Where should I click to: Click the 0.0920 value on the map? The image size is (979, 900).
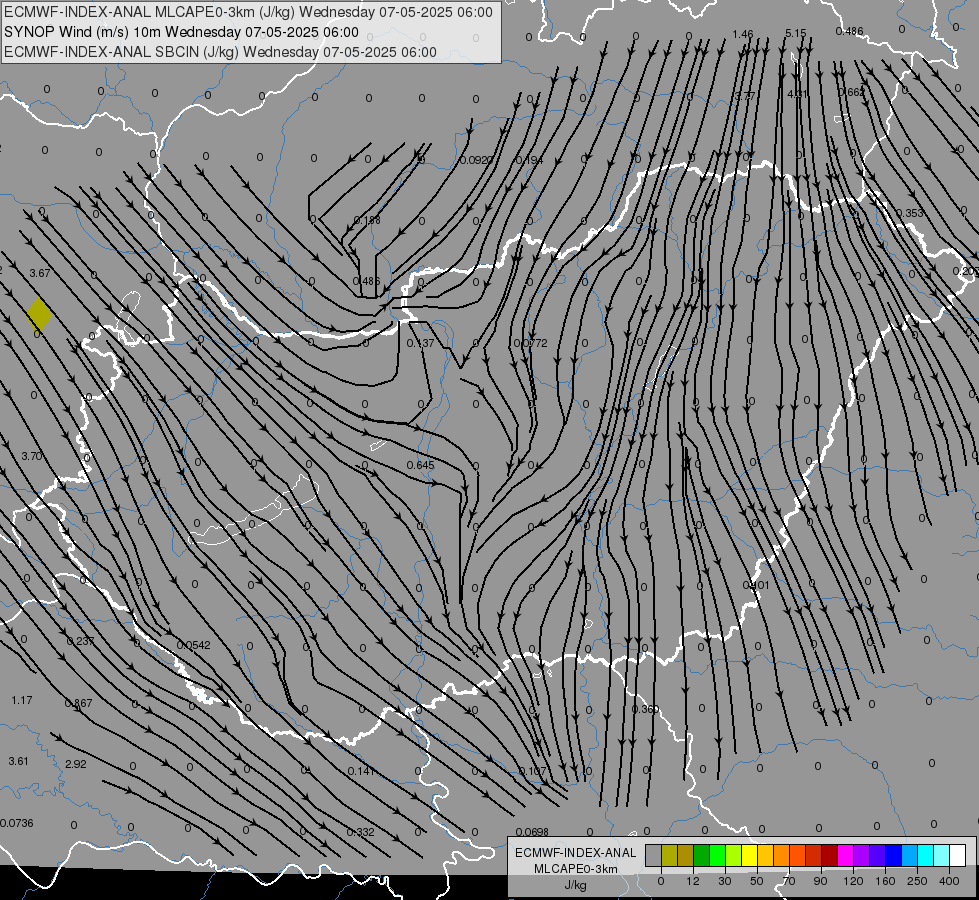[476, 160]
